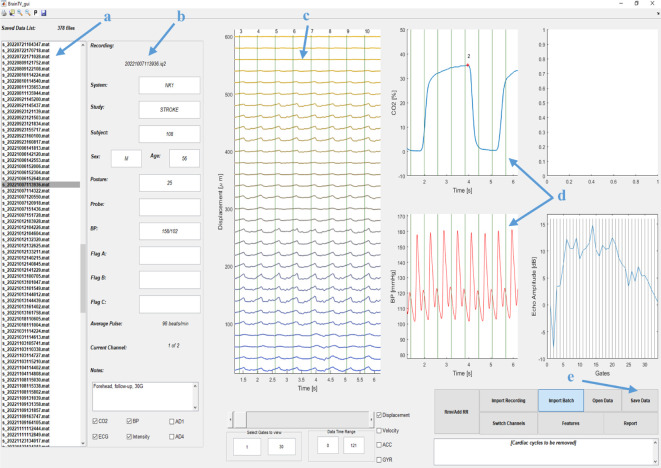Click the Posture field showing 25
Image resolution: width=661 pixels, height=468 pixels.
[169, 183]
